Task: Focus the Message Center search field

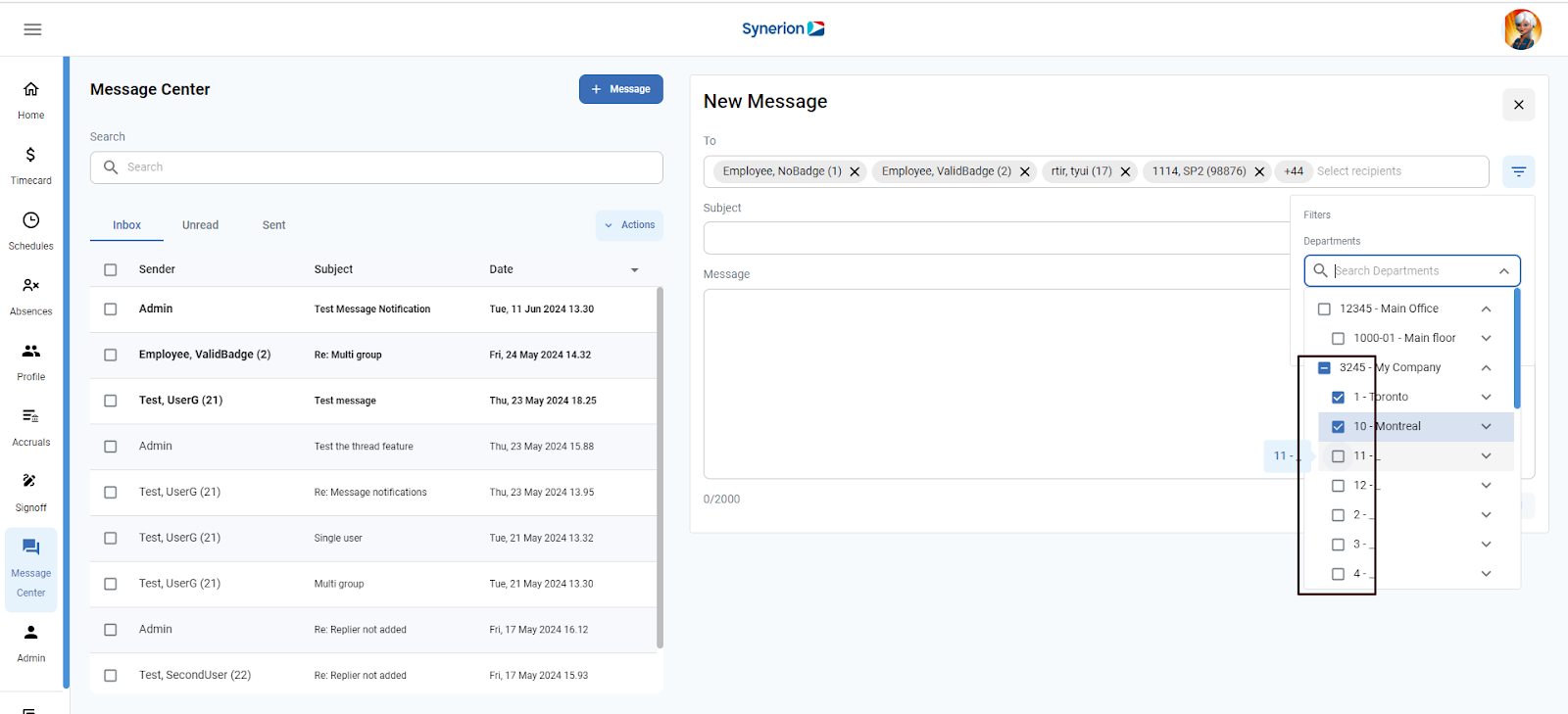Action: click(x=376, y=167)
